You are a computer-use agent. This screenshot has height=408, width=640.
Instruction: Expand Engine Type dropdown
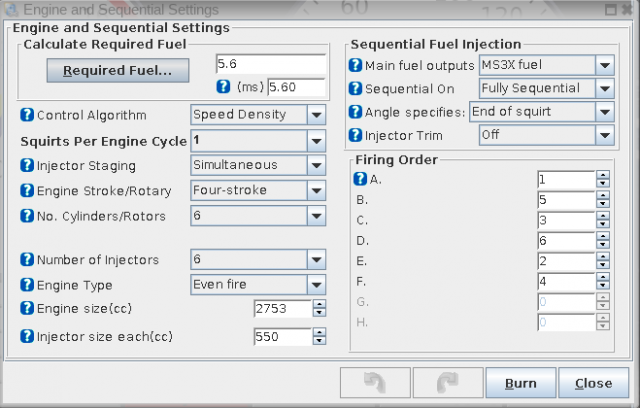coord(316,284)
